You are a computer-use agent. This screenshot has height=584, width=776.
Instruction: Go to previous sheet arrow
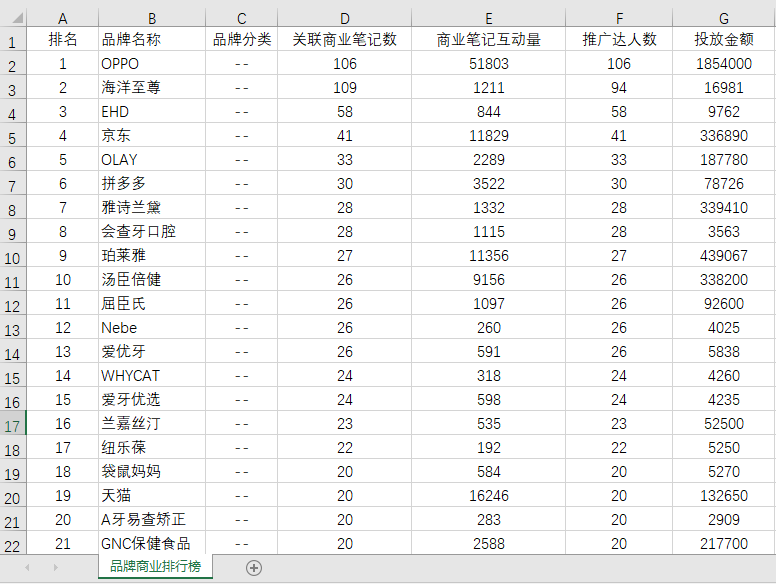coord(27,567)
